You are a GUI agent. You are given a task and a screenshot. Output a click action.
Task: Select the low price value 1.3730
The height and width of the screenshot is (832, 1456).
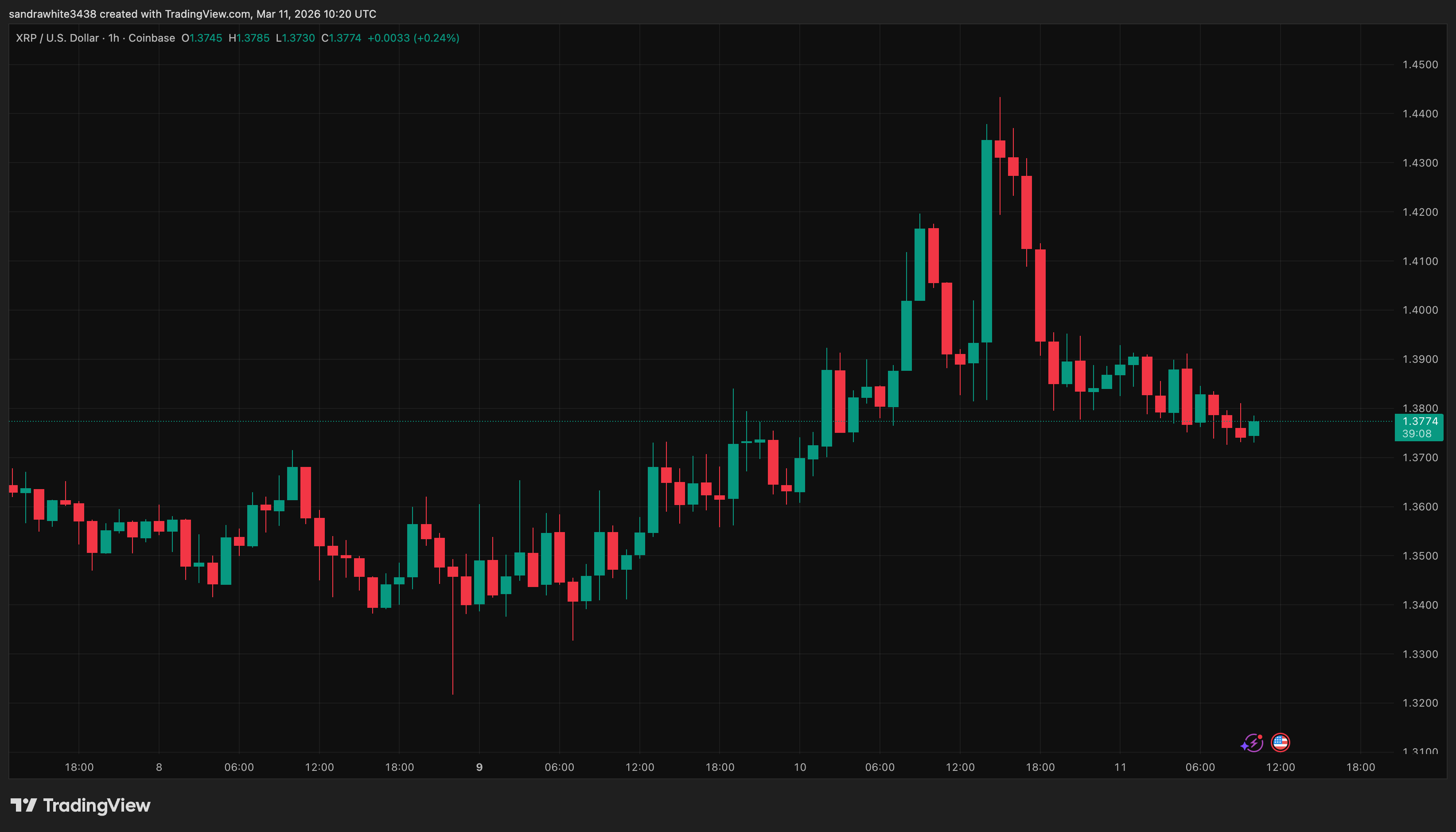(296, 38)
